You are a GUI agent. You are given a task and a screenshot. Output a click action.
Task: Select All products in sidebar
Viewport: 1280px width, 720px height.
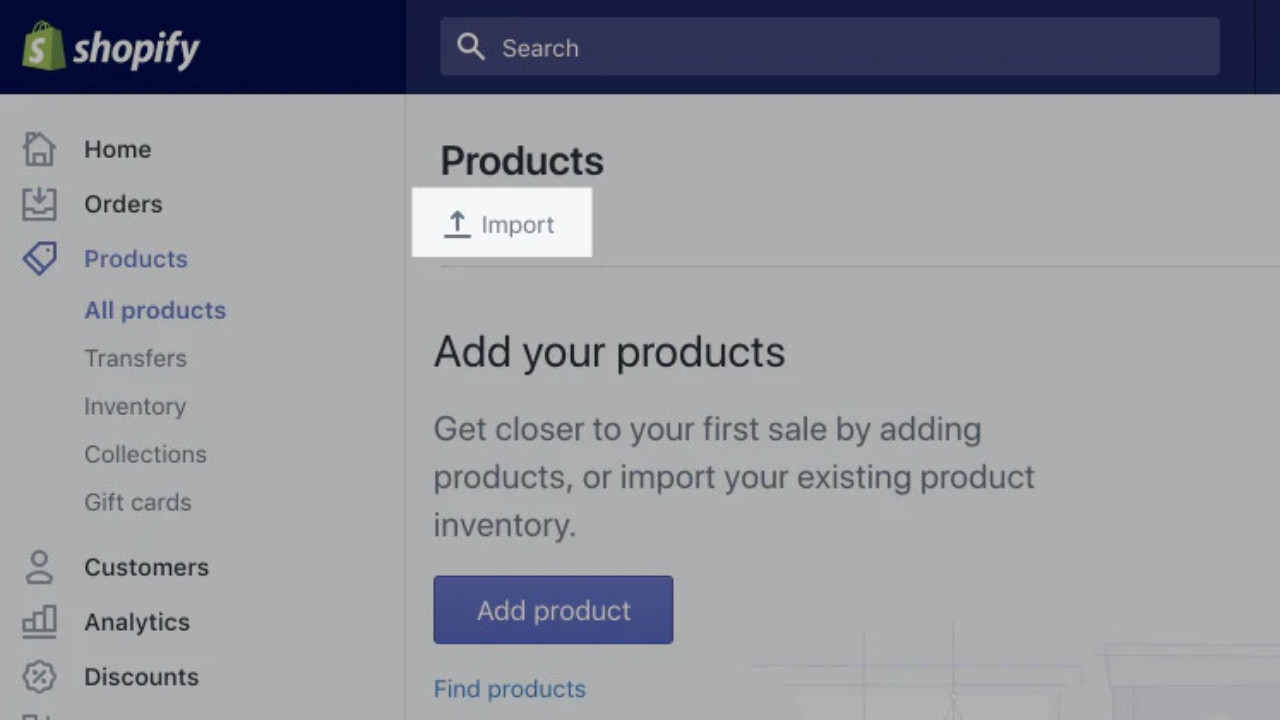(x=155, y=310)
